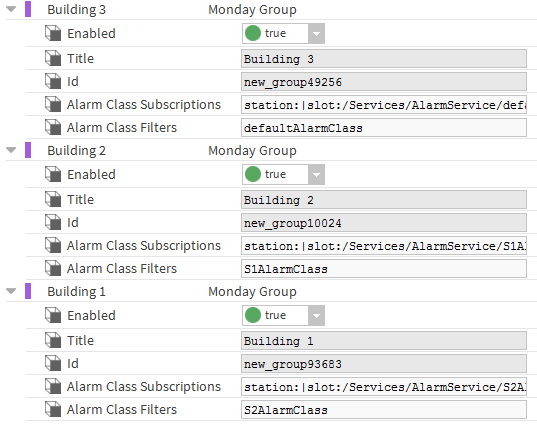Click the cube icon next to Building 3 Title

coord(53,58)
